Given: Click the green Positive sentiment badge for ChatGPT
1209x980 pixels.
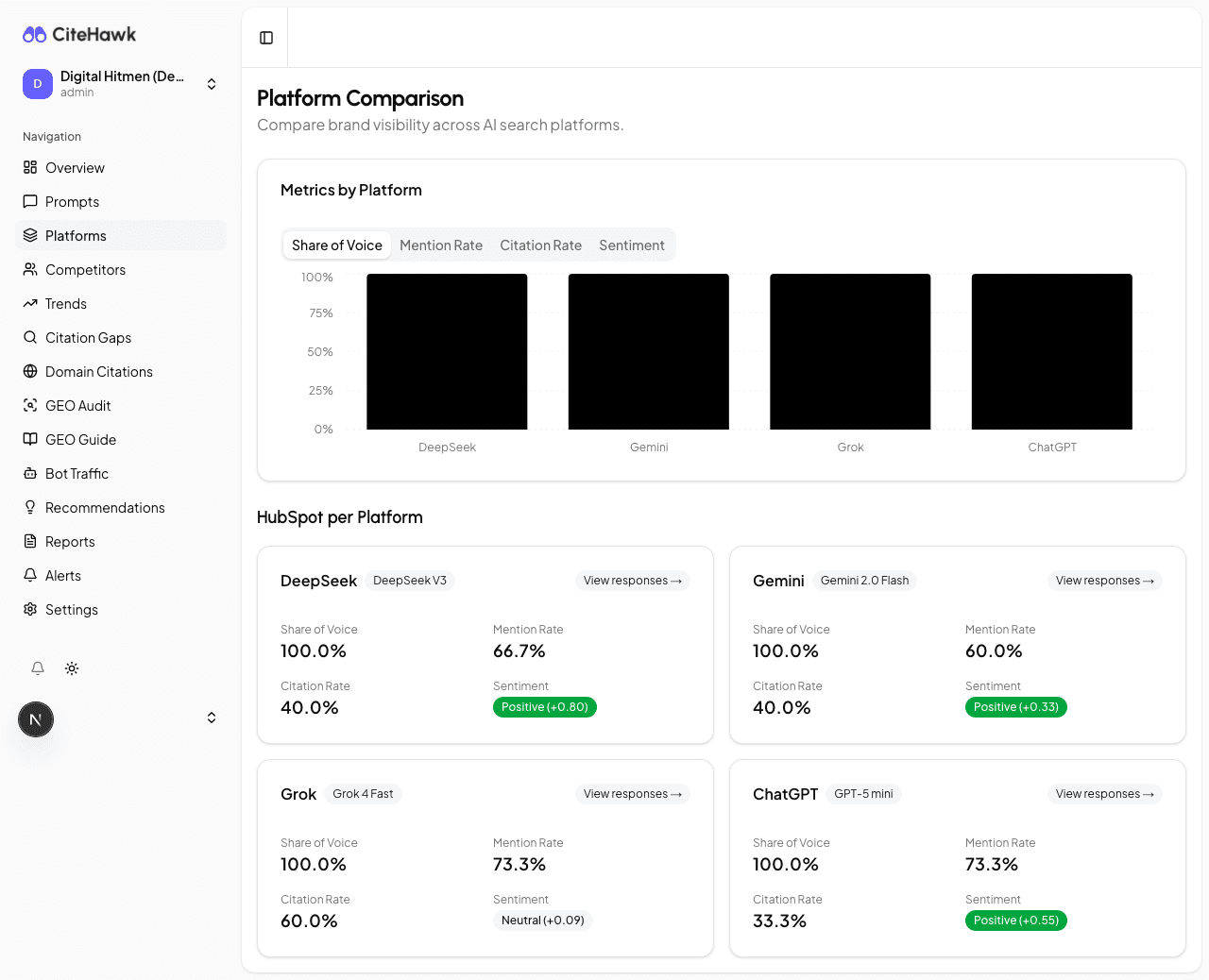Looking at the screenshot, I should point(1015,920).
